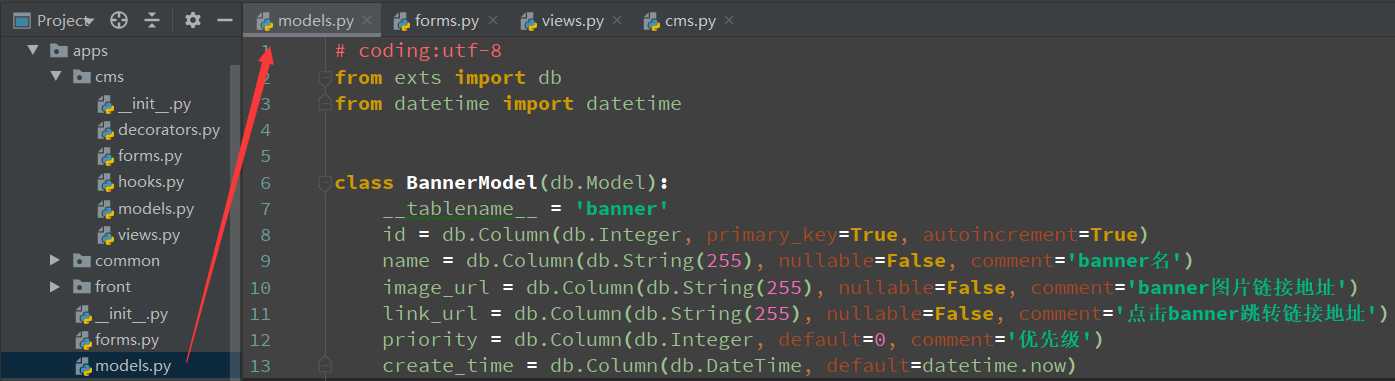Click the '# coding:utf-8' comment line

pyautogui.click(x=418, y=50)
